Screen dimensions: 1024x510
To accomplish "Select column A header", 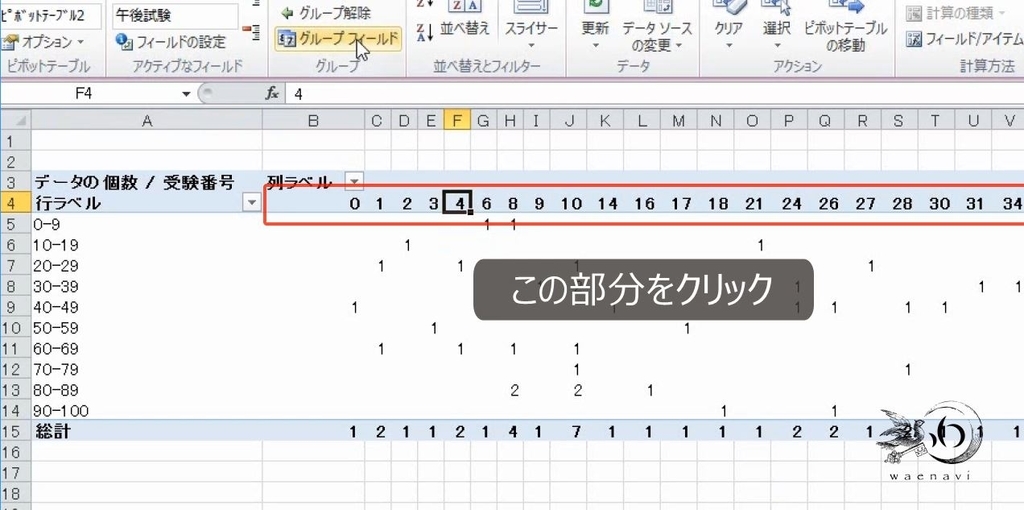I will 147,120.
